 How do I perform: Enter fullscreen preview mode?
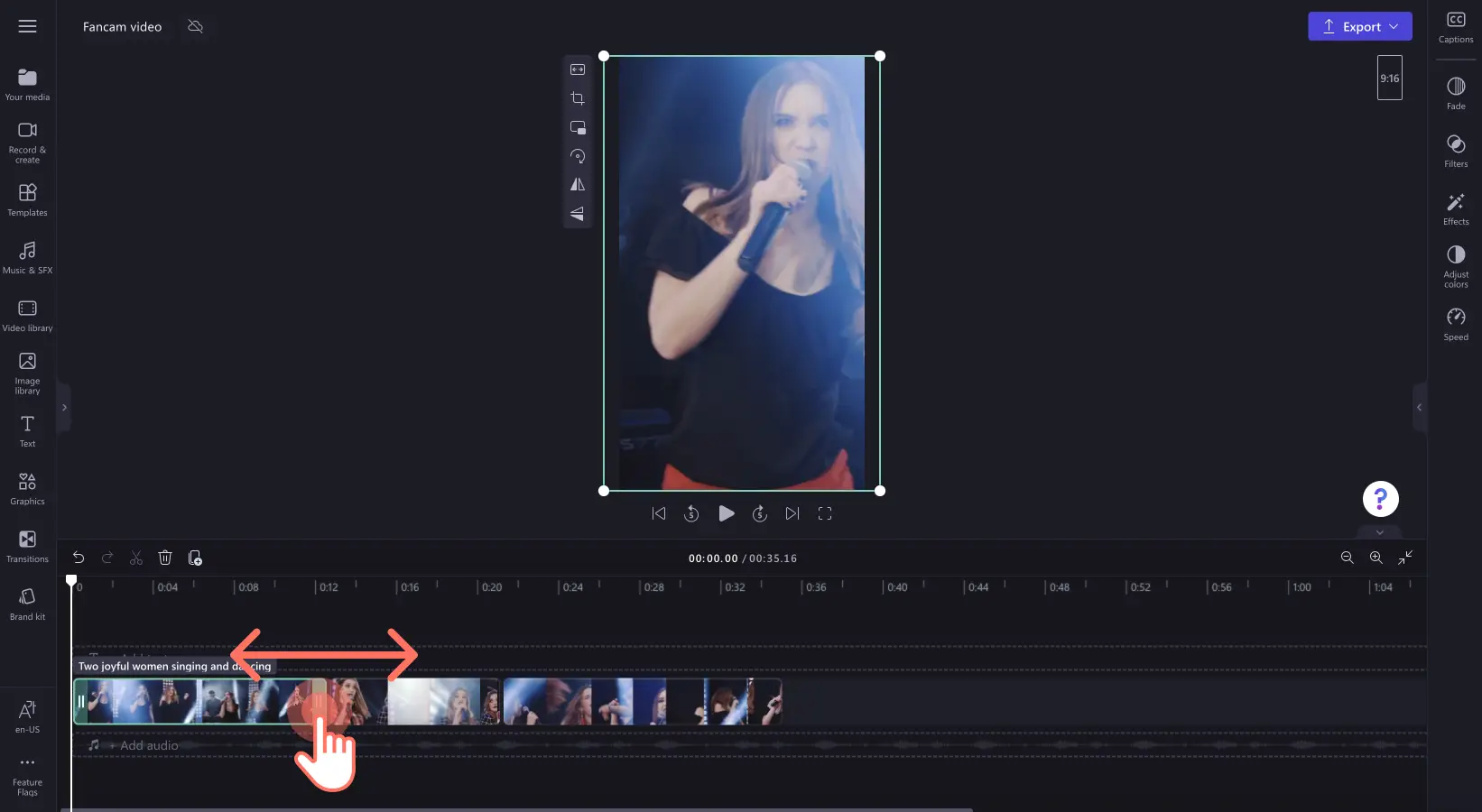(x=825, y=513)
